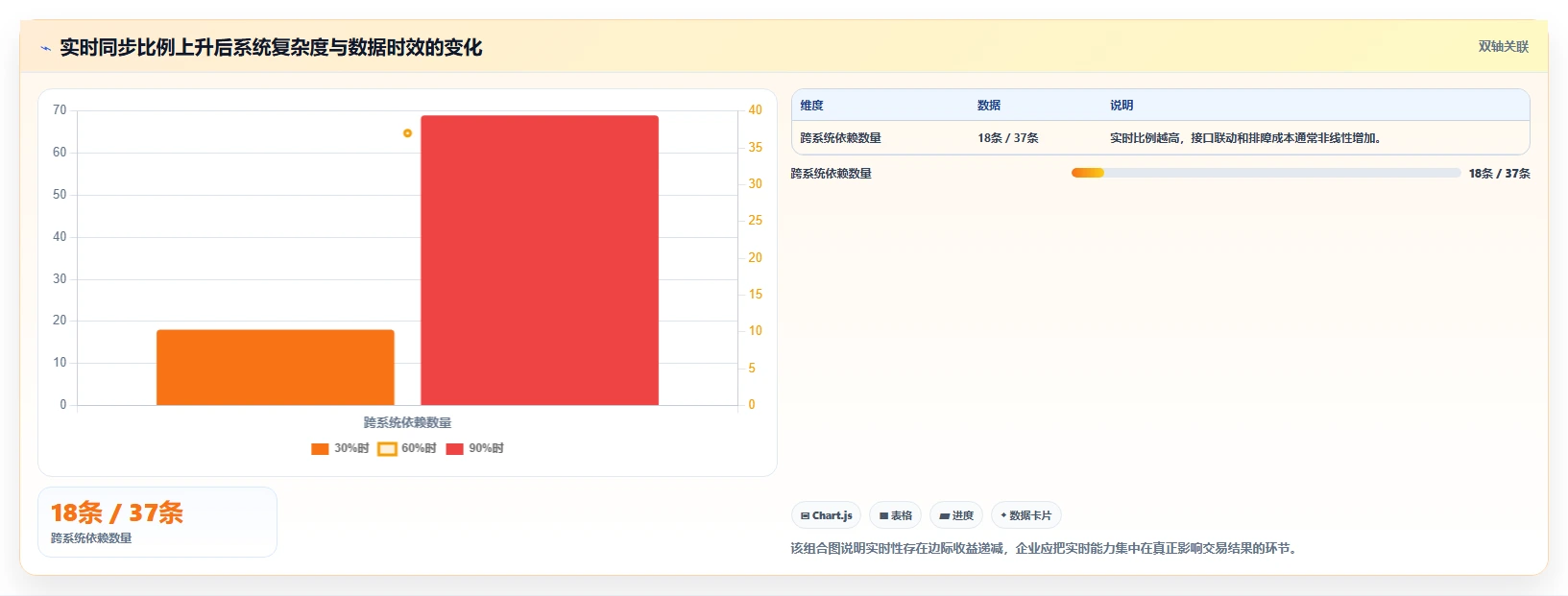This screenshot has width=1568, height=596.
Task: Select the Chart.js chip
Action: (x=826, y=515)
